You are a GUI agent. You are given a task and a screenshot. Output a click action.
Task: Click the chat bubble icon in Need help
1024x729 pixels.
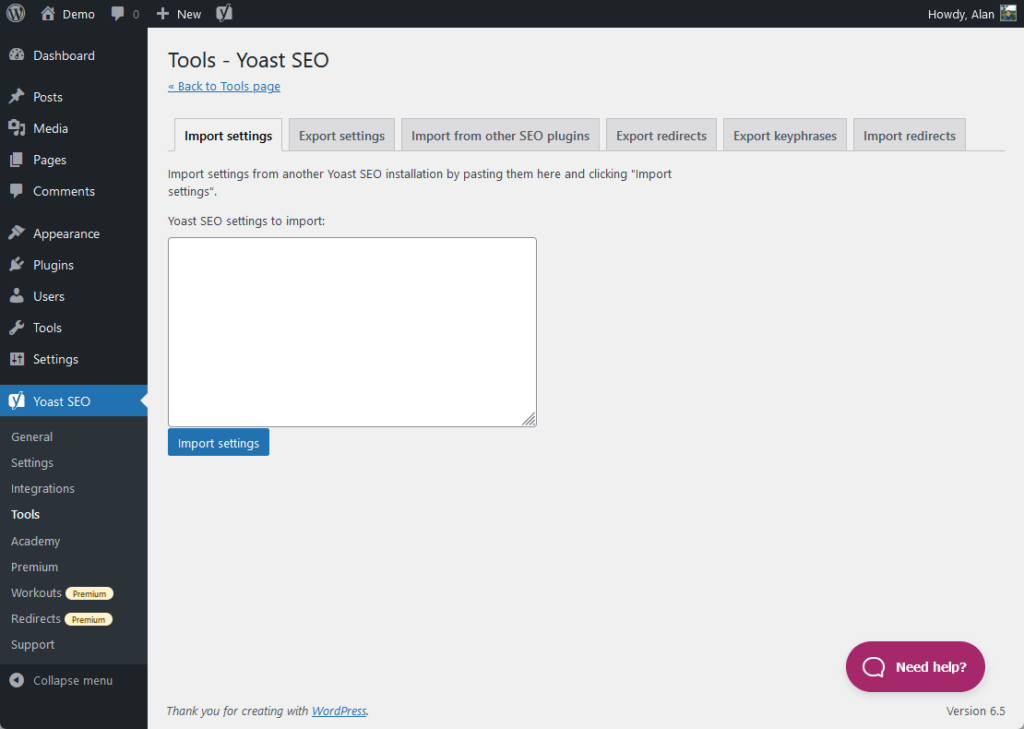tap(874, 667)
